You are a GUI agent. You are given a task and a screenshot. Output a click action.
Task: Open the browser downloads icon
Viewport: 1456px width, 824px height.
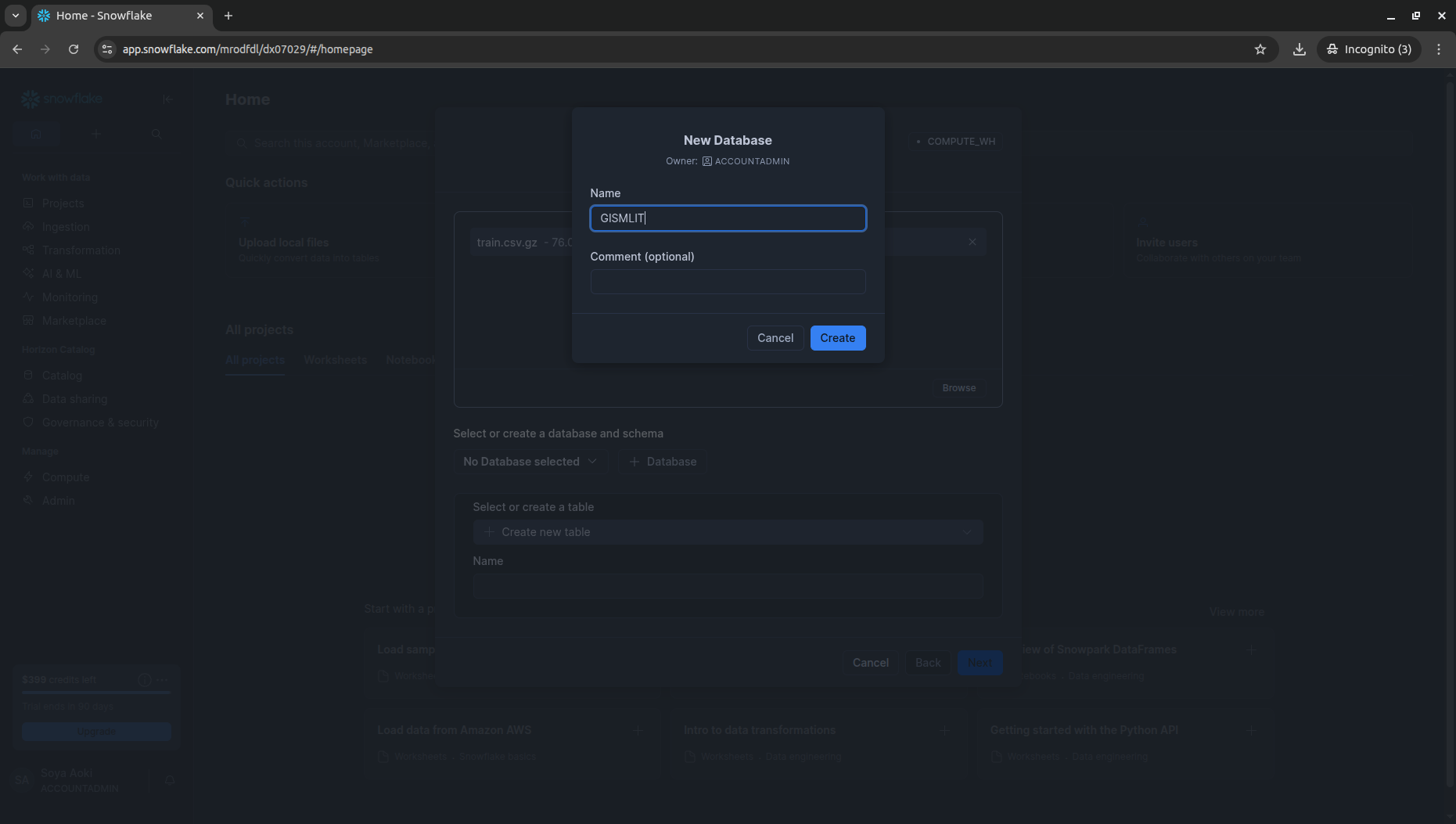pos(1299,49)
